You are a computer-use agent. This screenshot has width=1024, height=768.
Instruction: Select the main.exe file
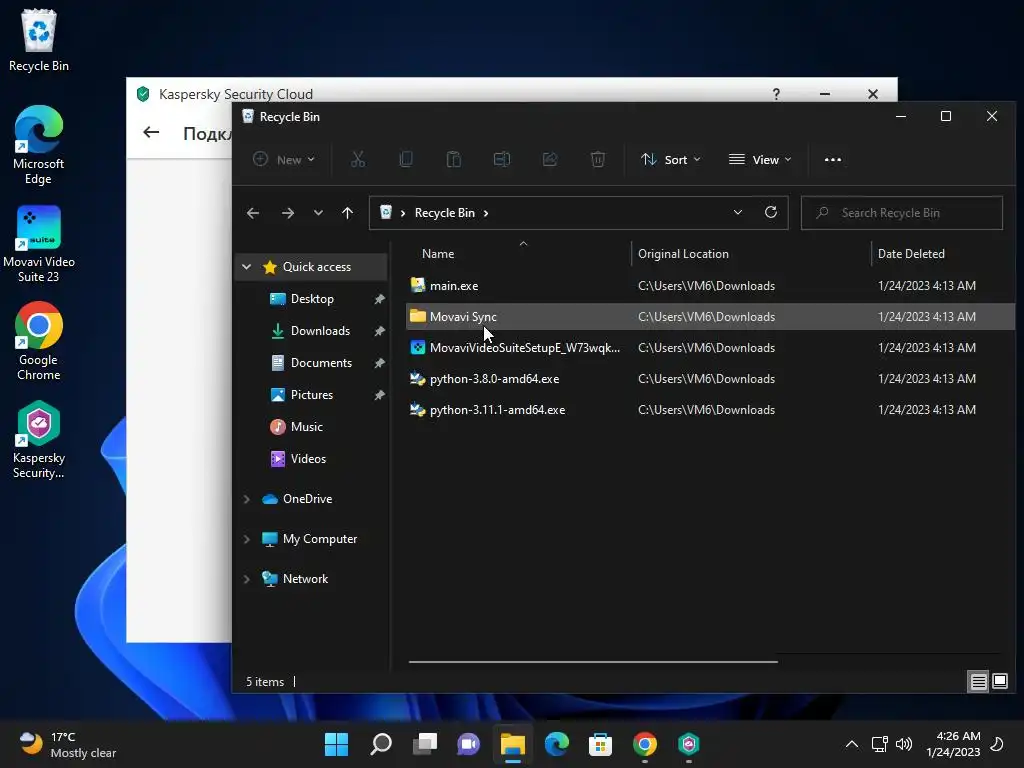tap(711, 286)
